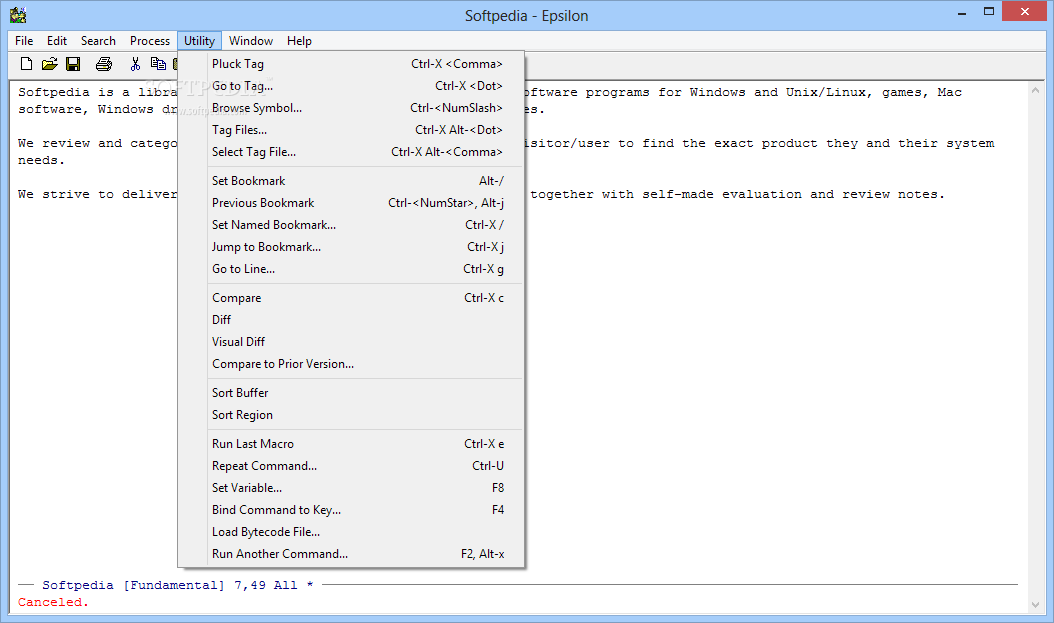
Task: Maximize the Epsilon window
Action: point(989,11)
